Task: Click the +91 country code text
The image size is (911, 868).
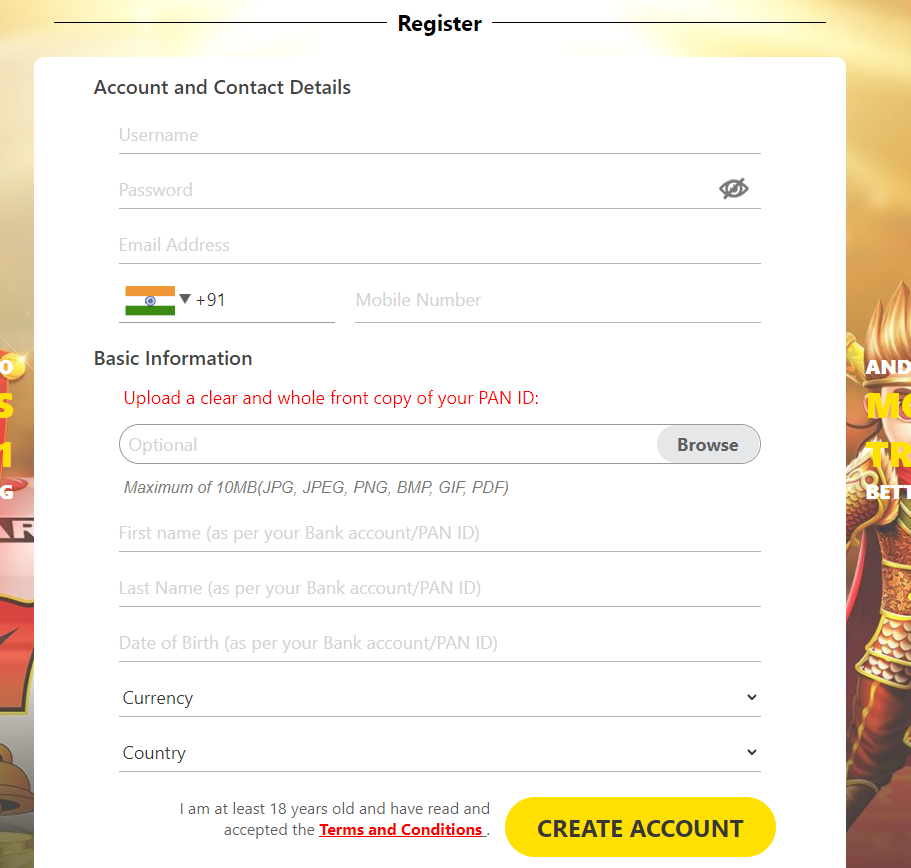Action: (210, 300)
